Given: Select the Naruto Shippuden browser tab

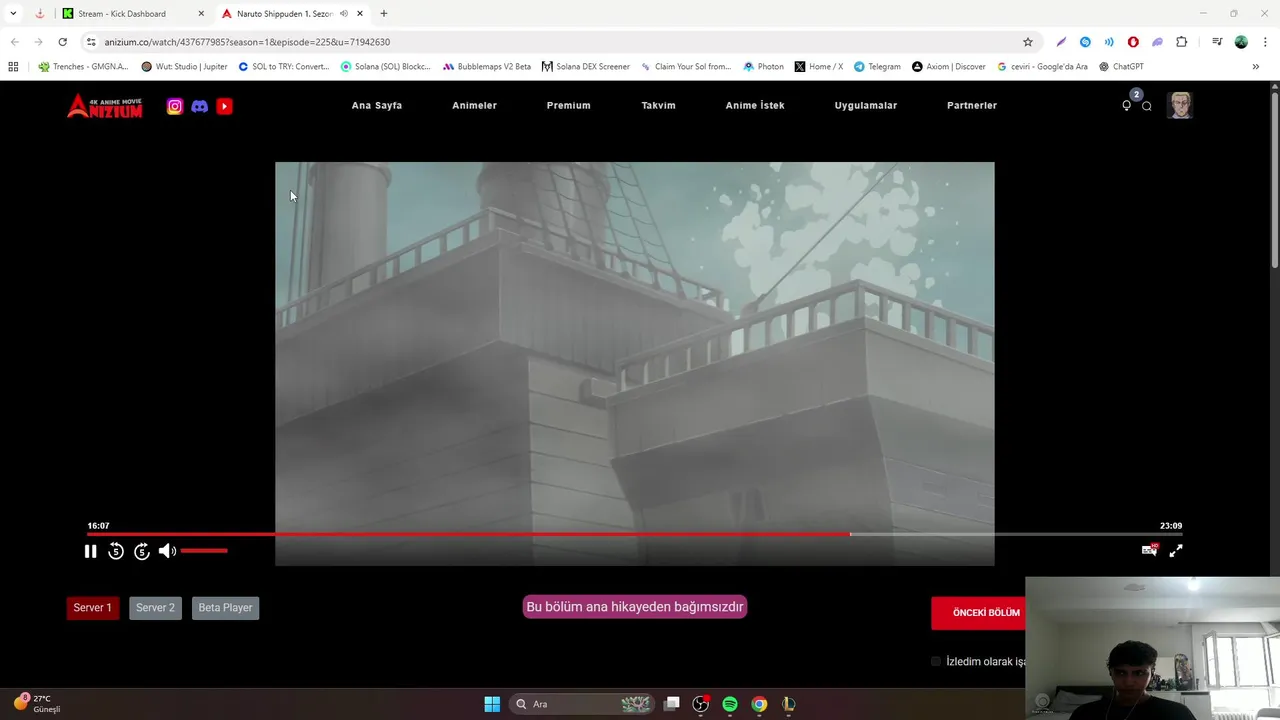Looking at the screenshot, I should [285, 14].
